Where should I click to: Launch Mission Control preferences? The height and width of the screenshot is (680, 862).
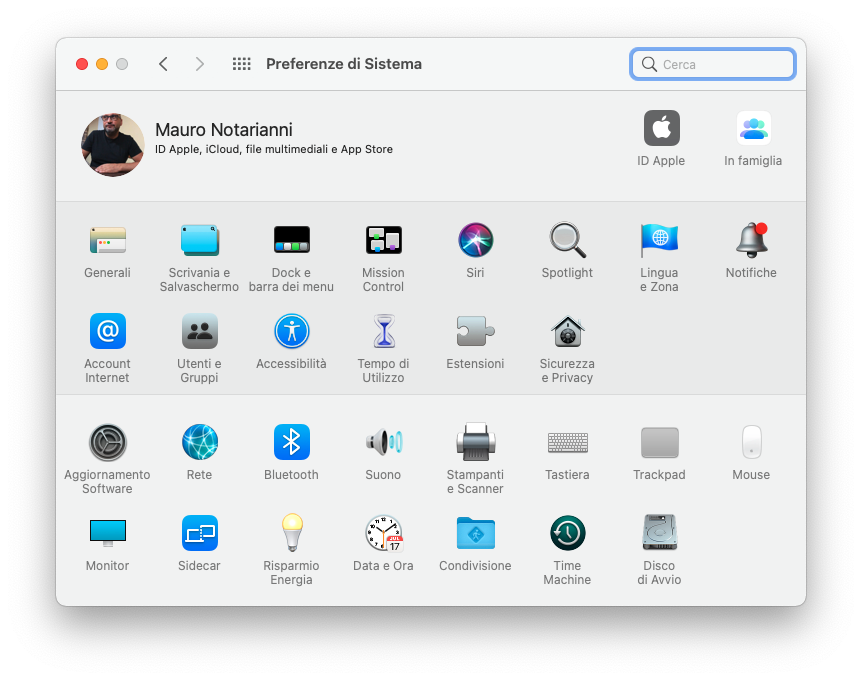click(383, 240)
